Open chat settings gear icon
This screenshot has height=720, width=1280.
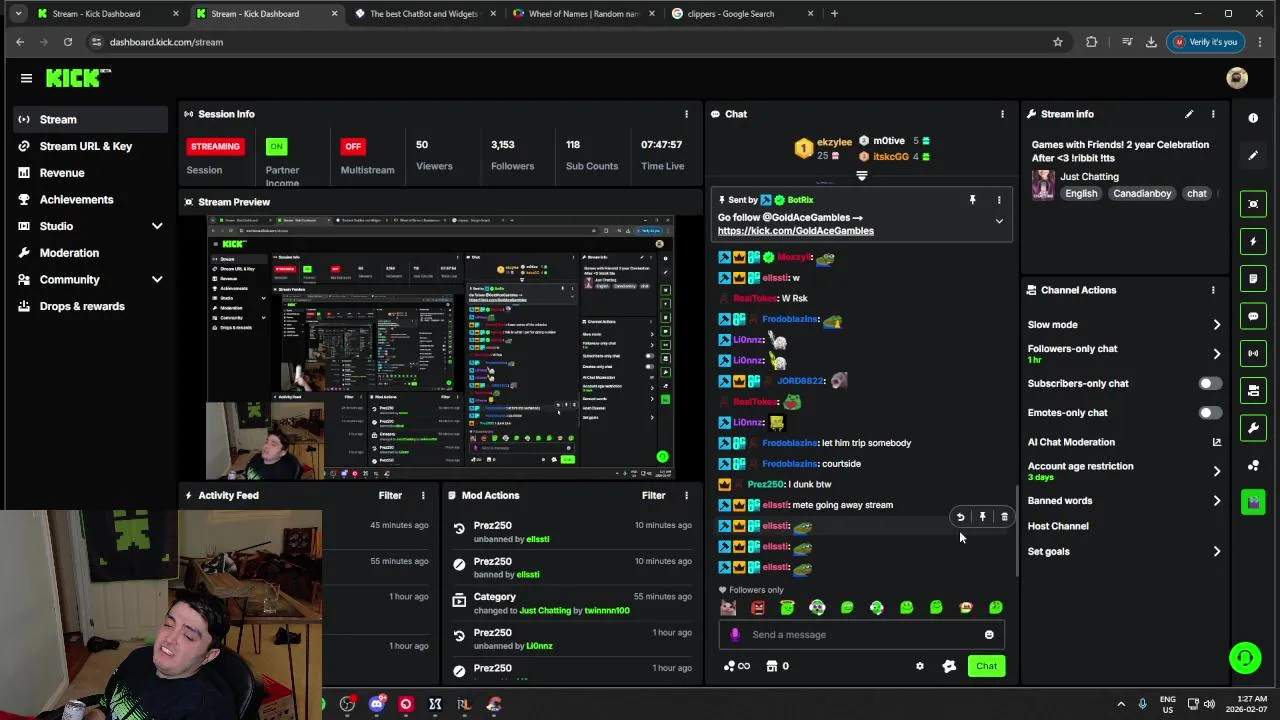tap(920, 666)
